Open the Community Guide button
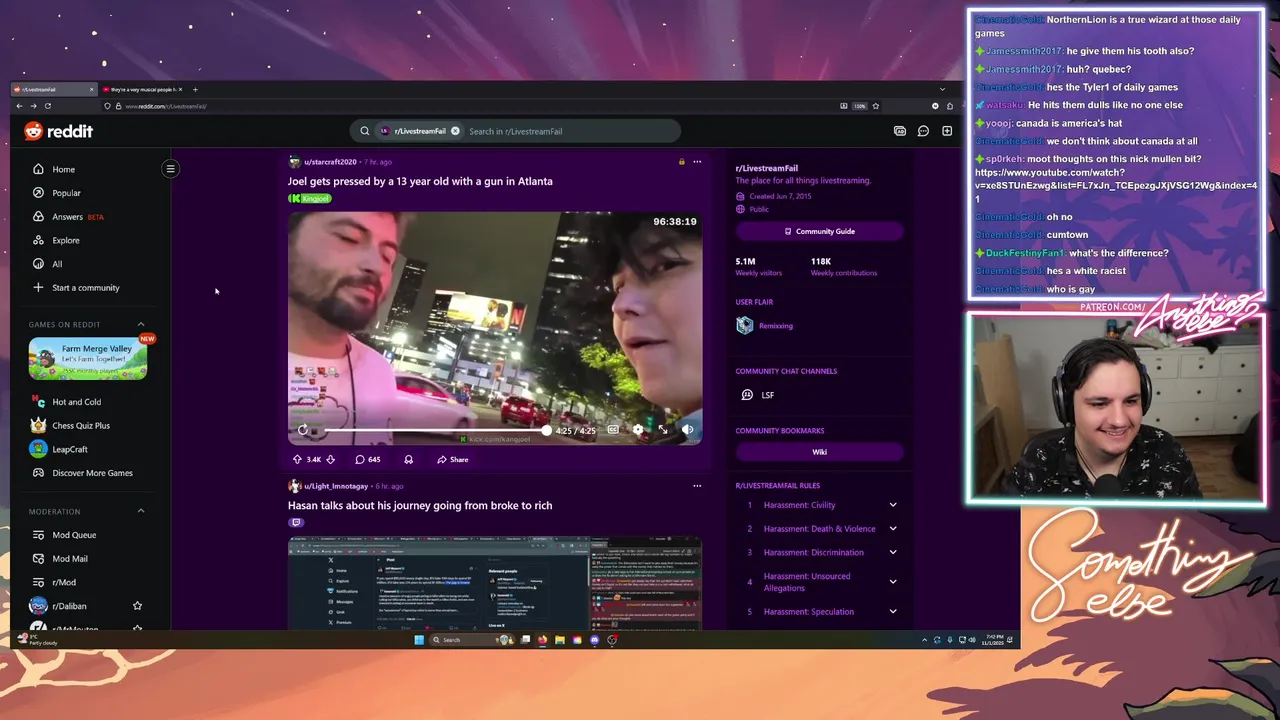Screen dimensions: 1280x720 tap(819, 231)
